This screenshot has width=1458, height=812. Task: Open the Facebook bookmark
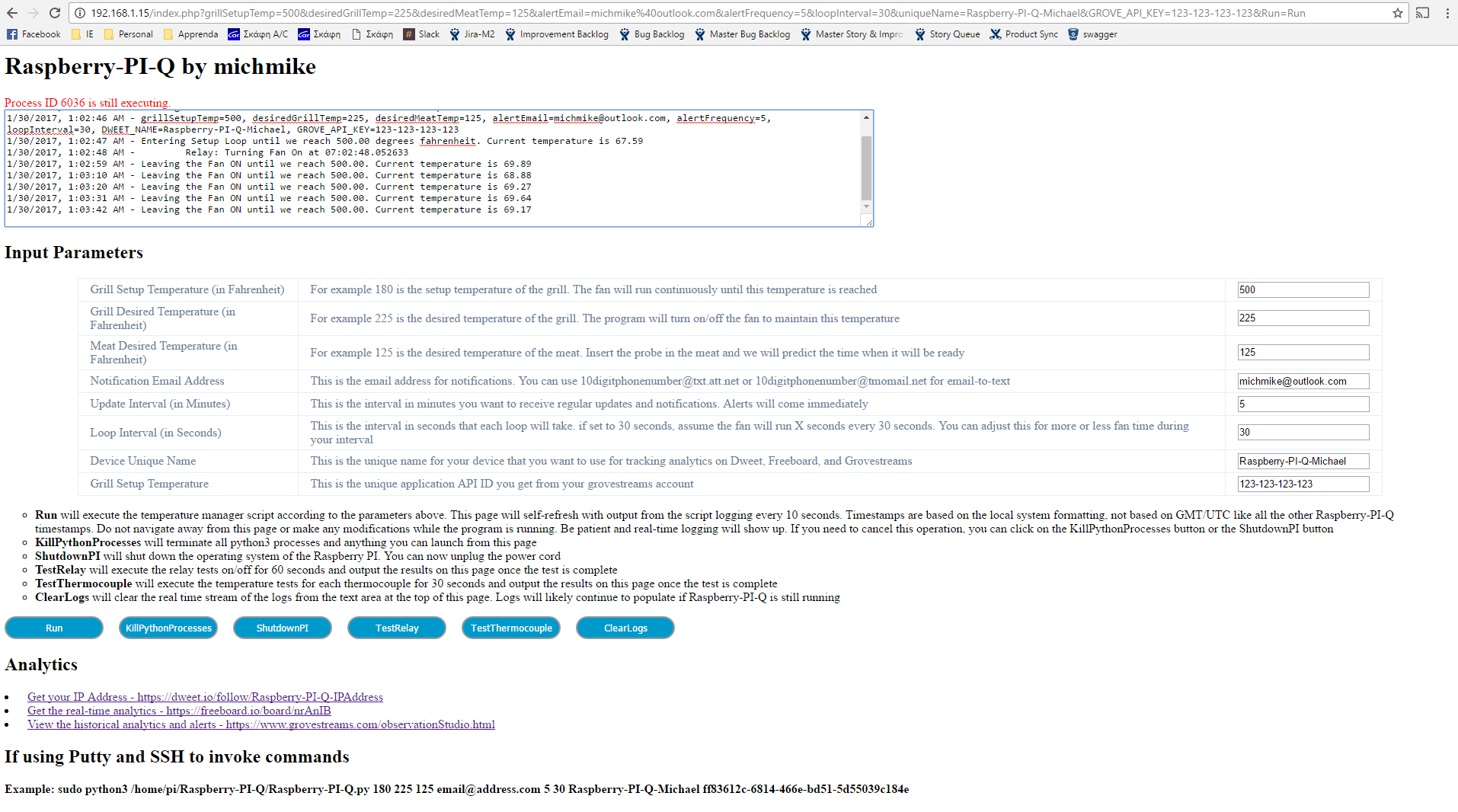(x=34, y=34)
